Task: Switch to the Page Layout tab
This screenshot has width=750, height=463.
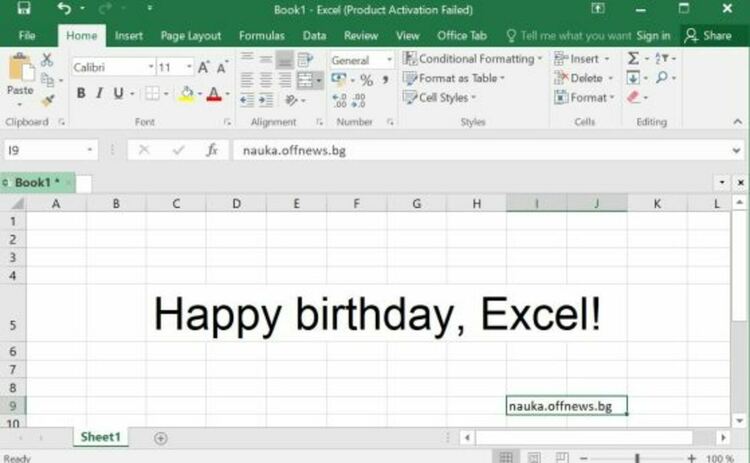Action: 191,35
